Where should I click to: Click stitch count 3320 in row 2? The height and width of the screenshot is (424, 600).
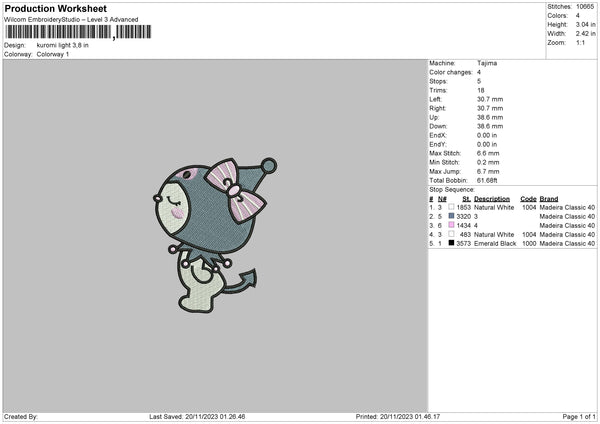[x=463, y=217]
